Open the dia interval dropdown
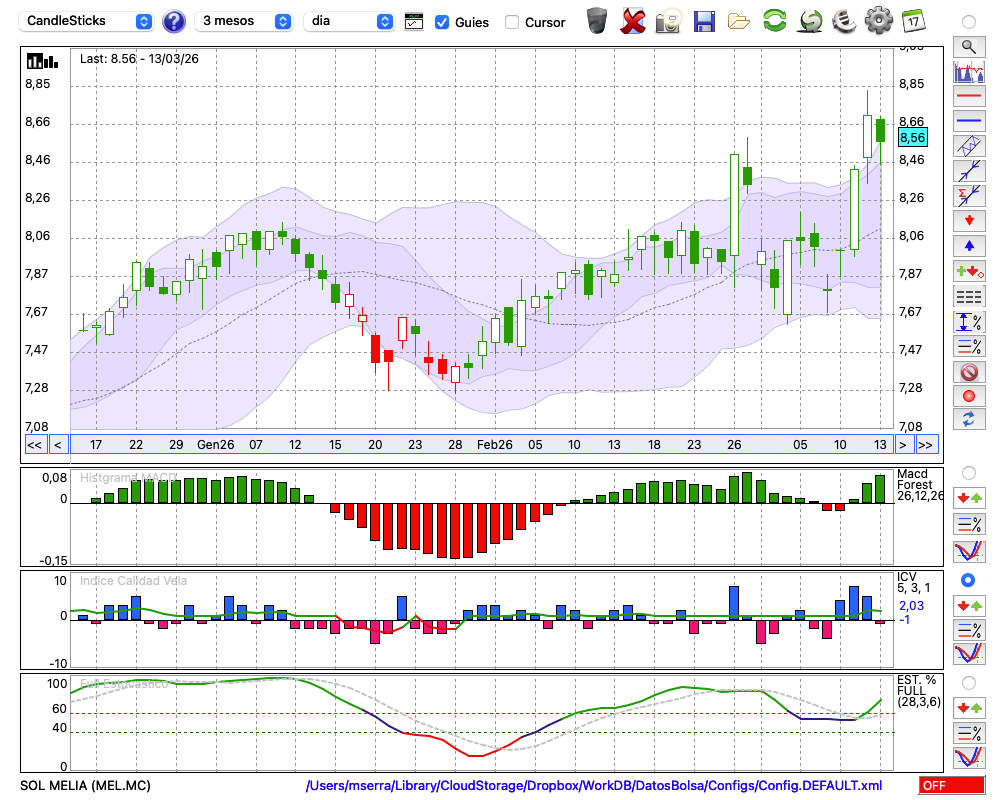1000x800 pixels. coord(350,21)
